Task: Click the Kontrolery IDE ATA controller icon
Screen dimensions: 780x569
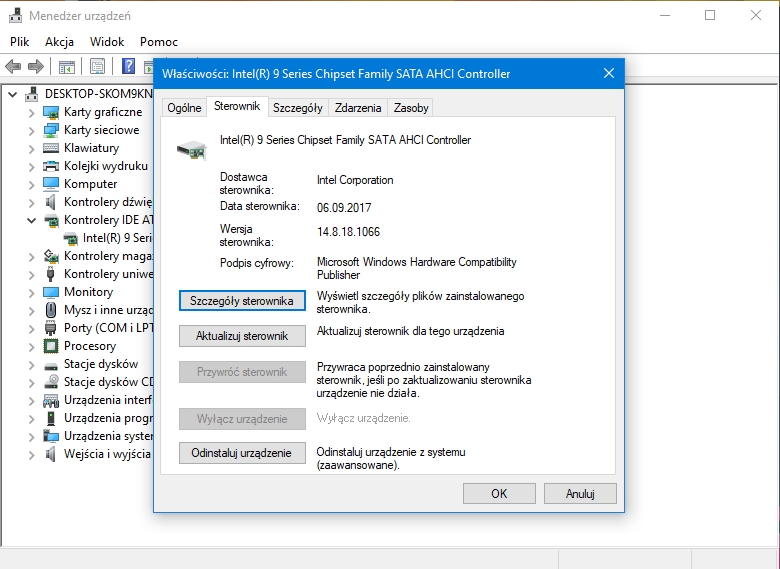Action: coord(51,220)
